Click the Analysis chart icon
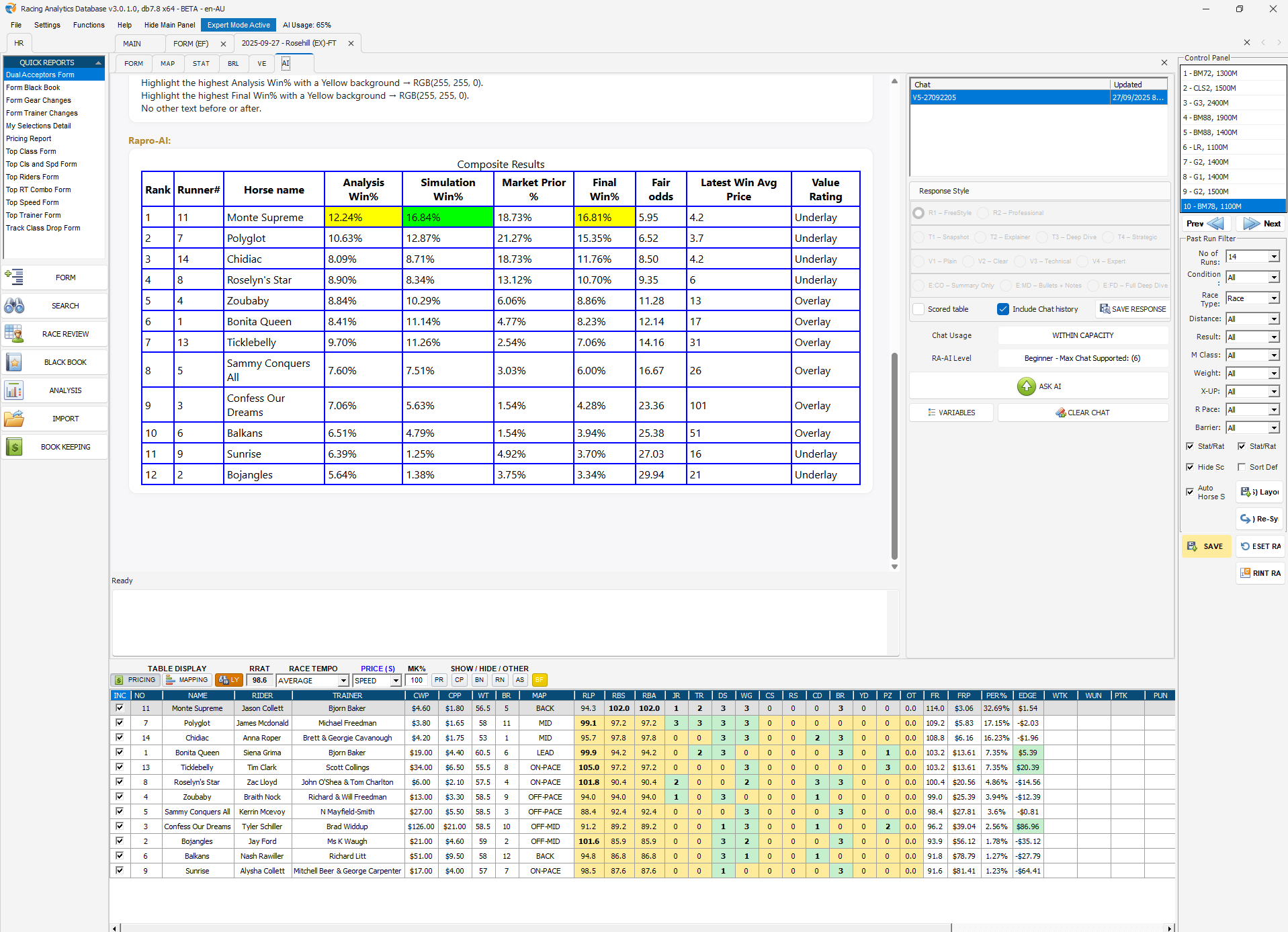 (14, 390)
